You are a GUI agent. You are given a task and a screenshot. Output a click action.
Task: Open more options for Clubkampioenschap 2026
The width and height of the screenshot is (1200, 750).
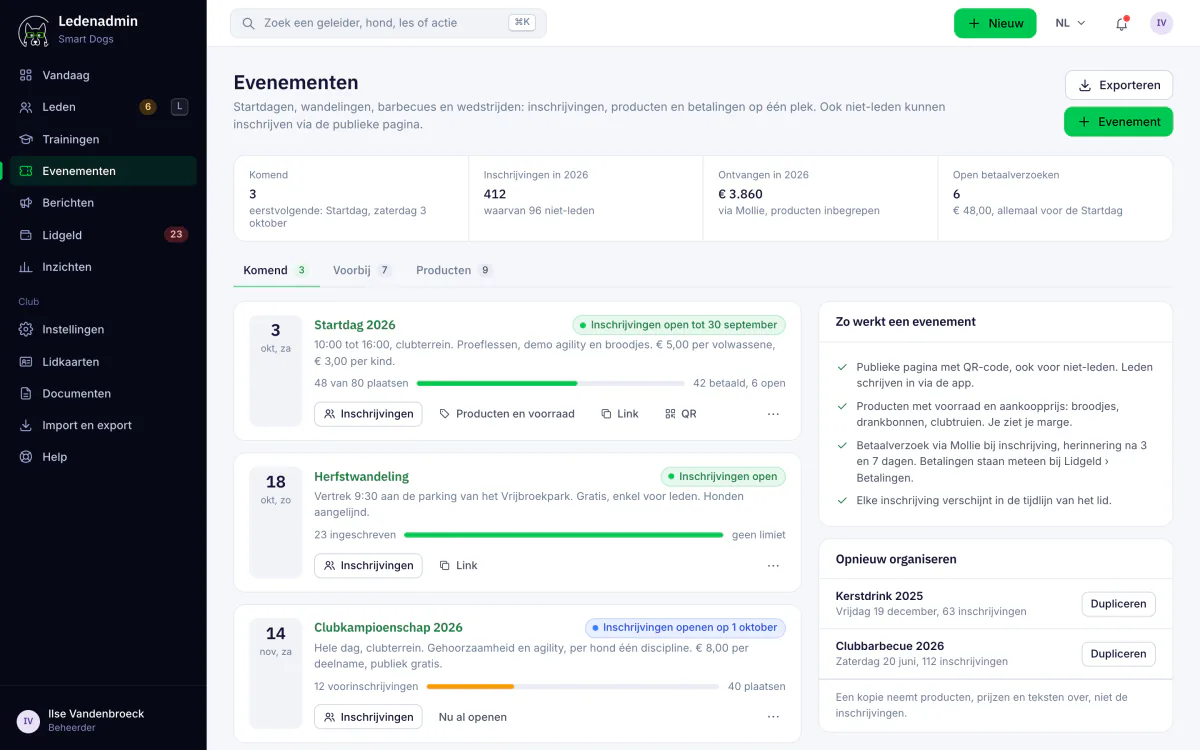773,717
